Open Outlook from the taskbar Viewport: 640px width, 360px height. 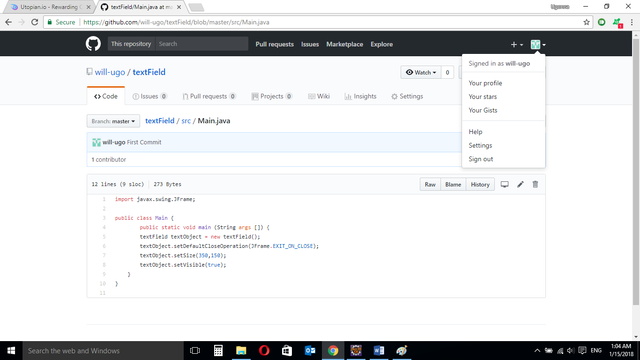click(310, 351)
